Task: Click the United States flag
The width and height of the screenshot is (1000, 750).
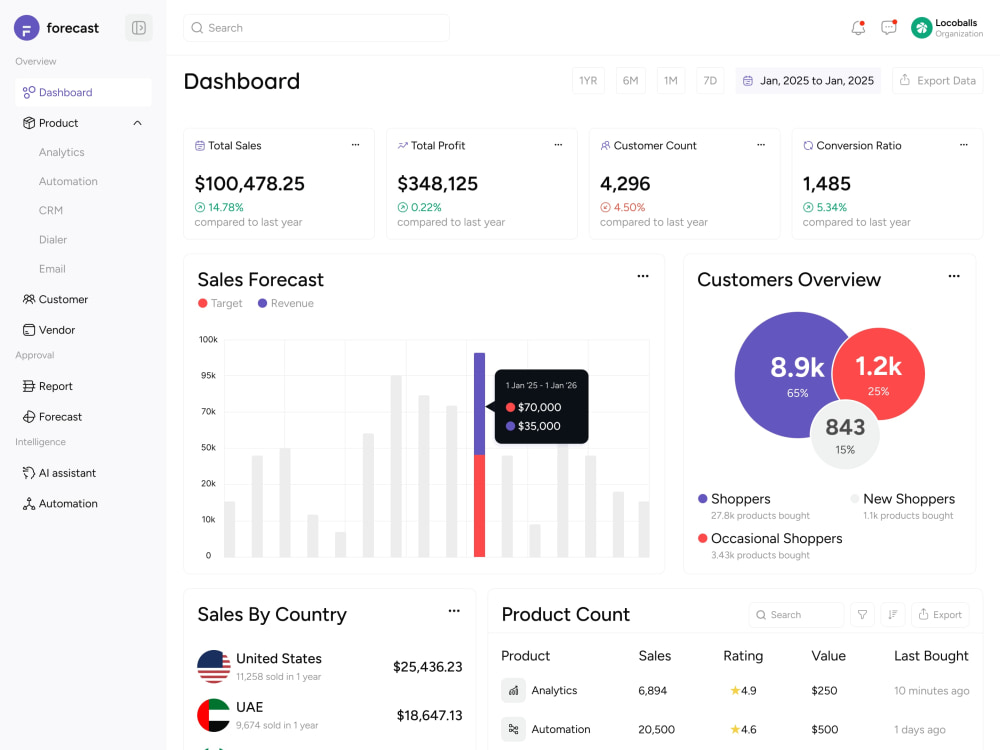Action: coord(214,666)
